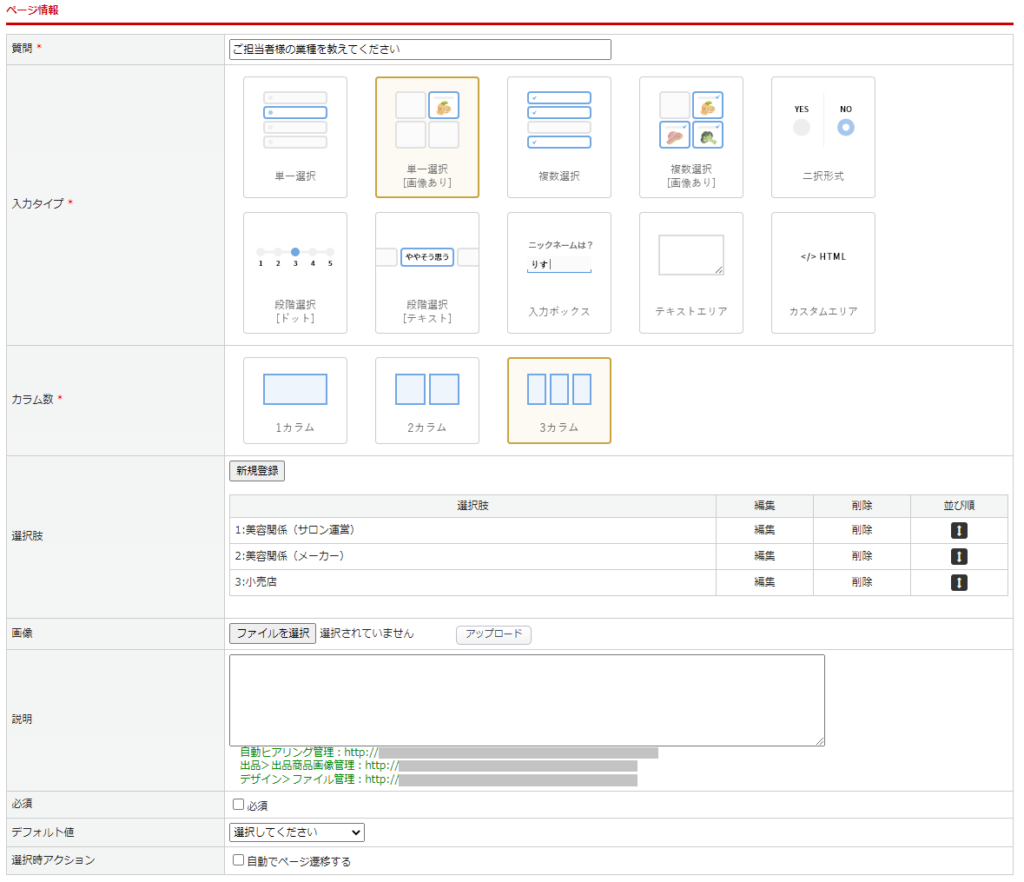1024x882 pixels.
Task: Select the 2カラム layout tile
Action: [x=427, y=400]
